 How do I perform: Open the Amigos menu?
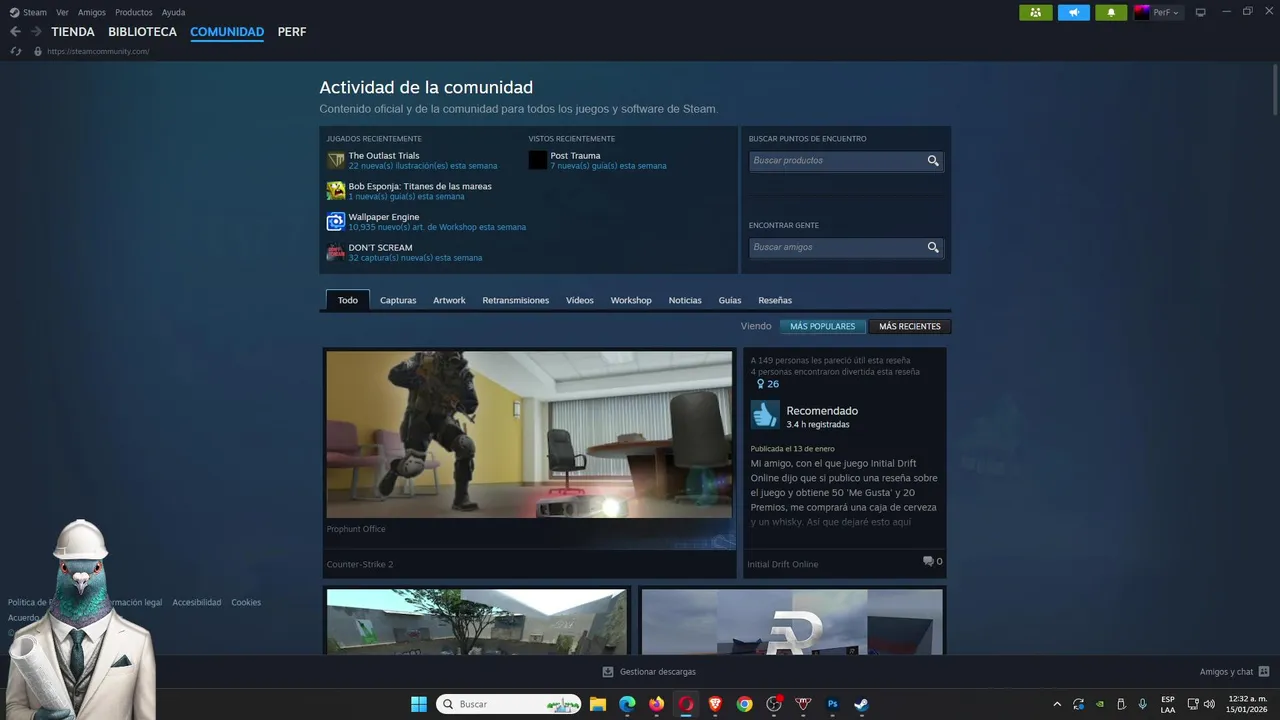coord(92,12)
